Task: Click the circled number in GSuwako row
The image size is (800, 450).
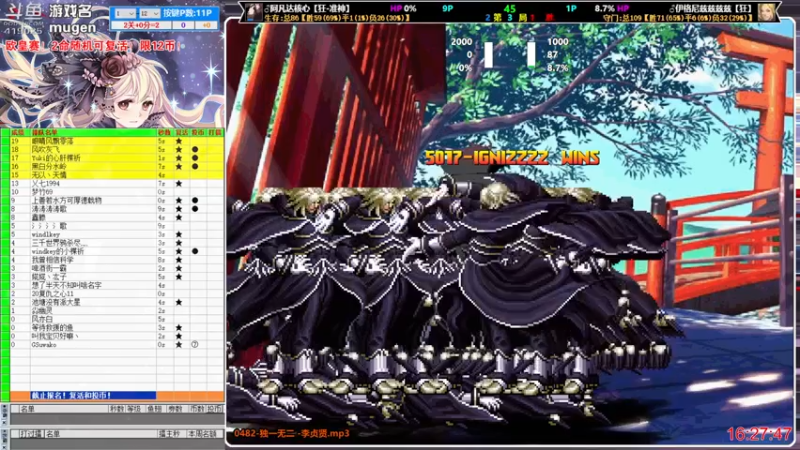Action: point(195,344)
